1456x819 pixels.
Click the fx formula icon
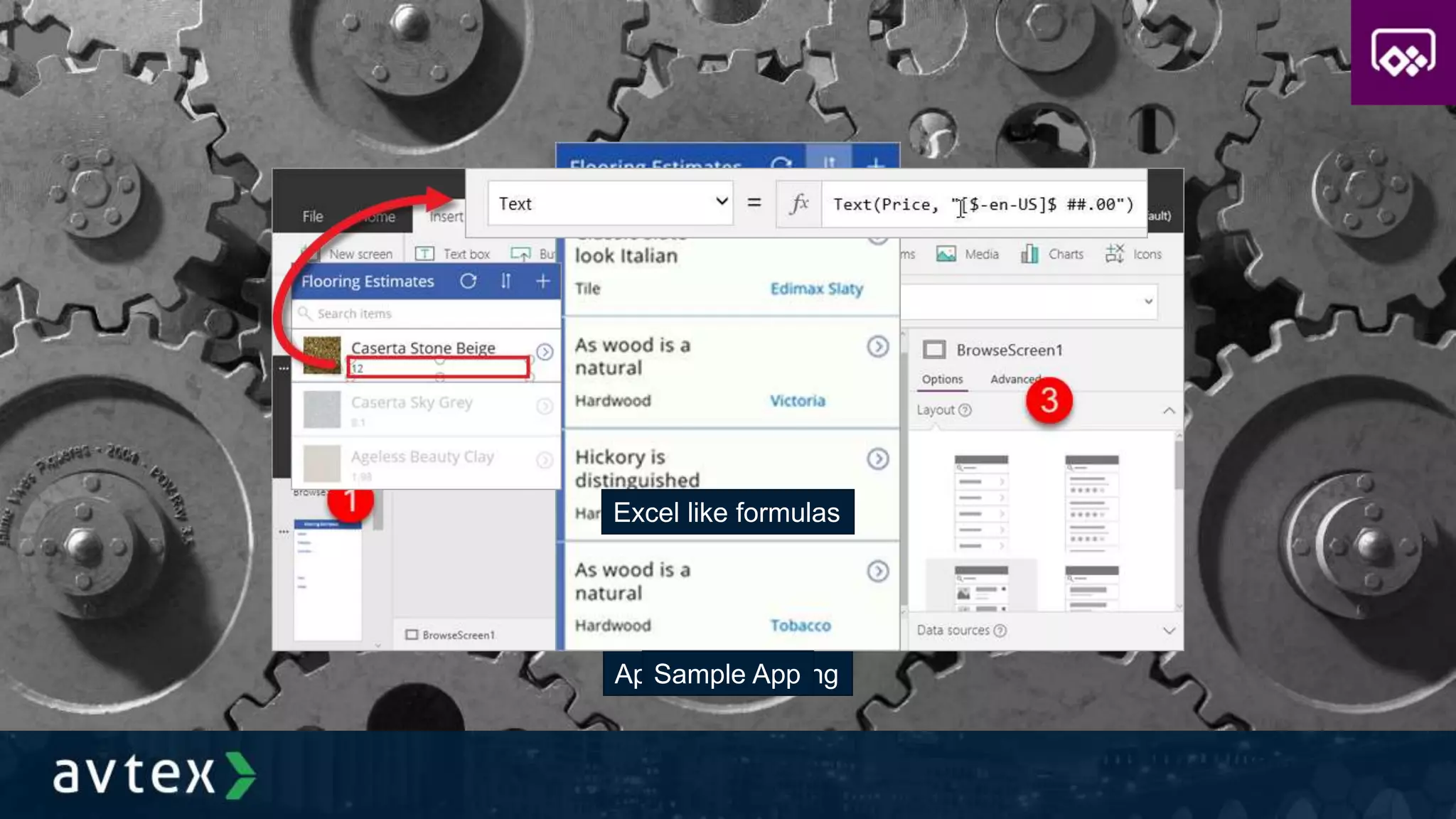(799, 203)
